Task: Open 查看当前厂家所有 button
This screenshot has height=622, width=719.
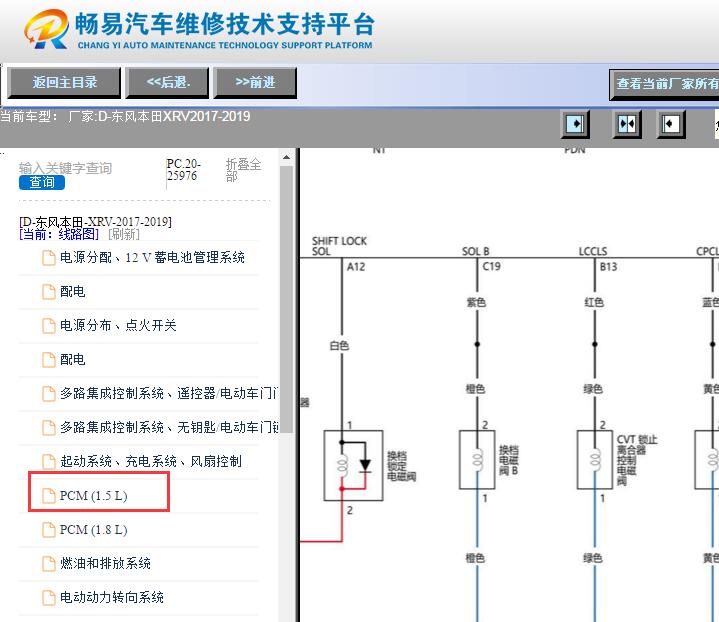Action: tap(664, 84)
